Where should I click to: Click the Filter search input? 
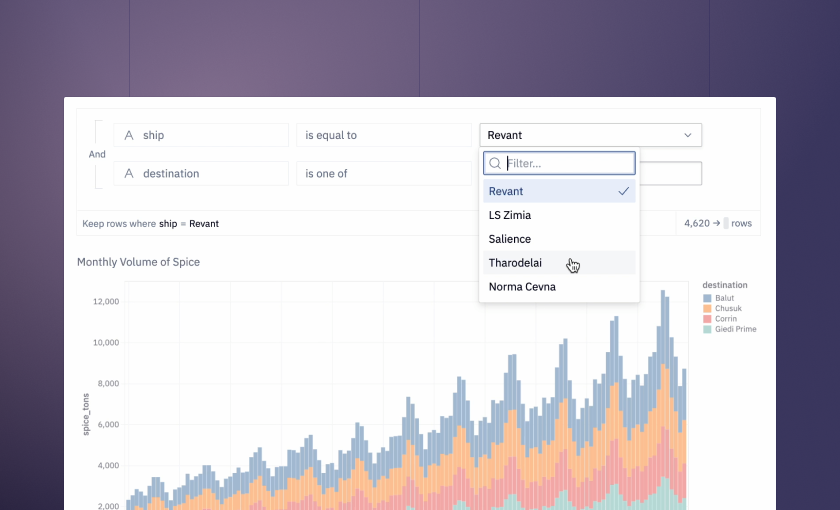(559, 163)
